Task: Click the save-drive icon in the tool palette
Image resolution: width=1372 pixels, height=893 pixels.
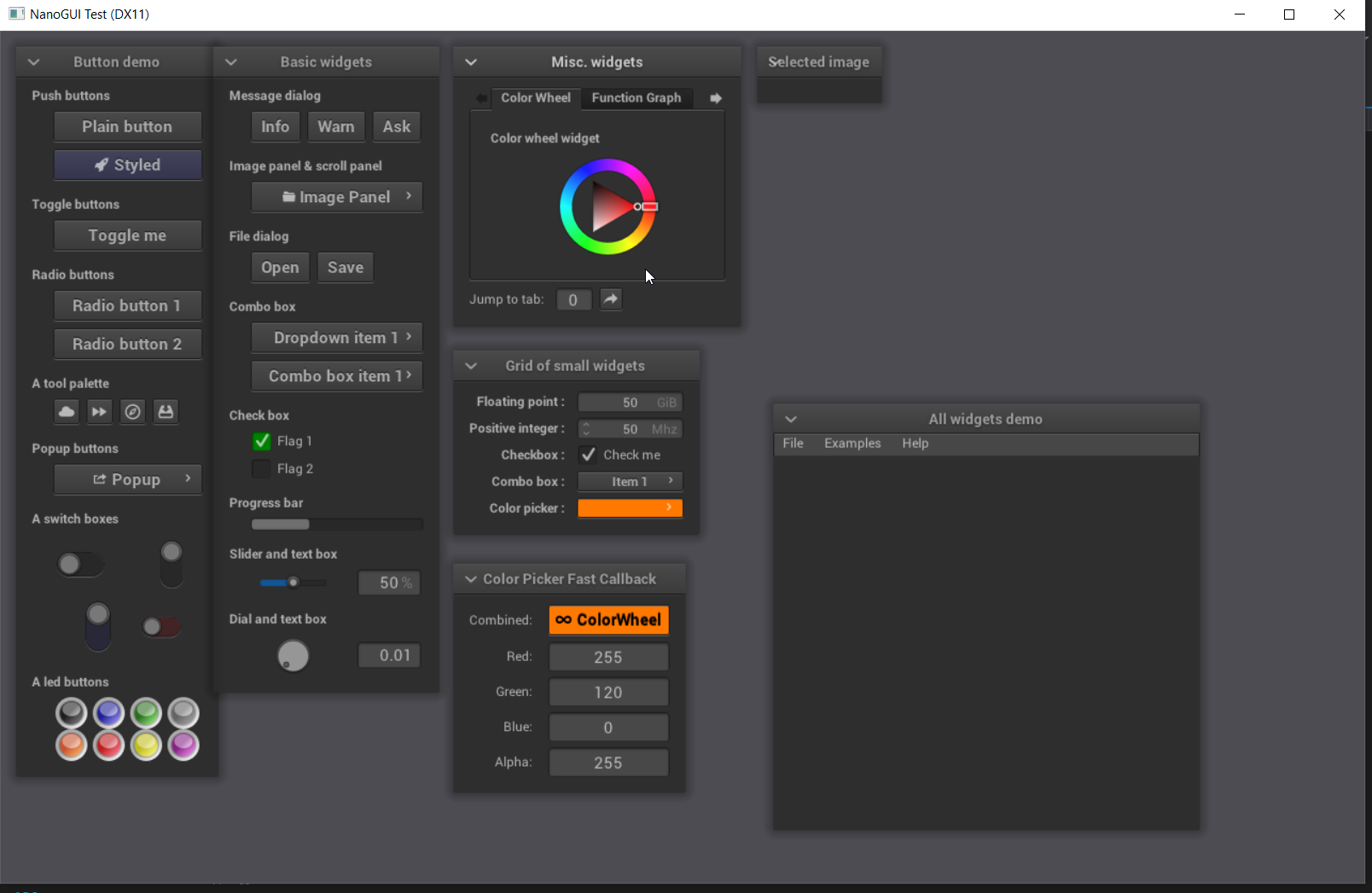Action: pyautogui.click(x=166, y=412)
